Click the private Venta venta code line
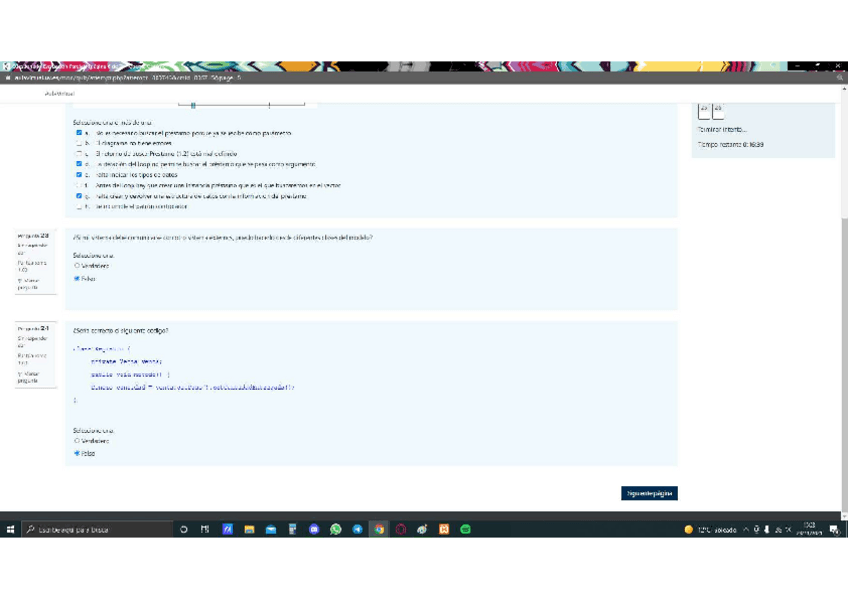The width and height of the screenshot is (848, 599). coord(126,361)
